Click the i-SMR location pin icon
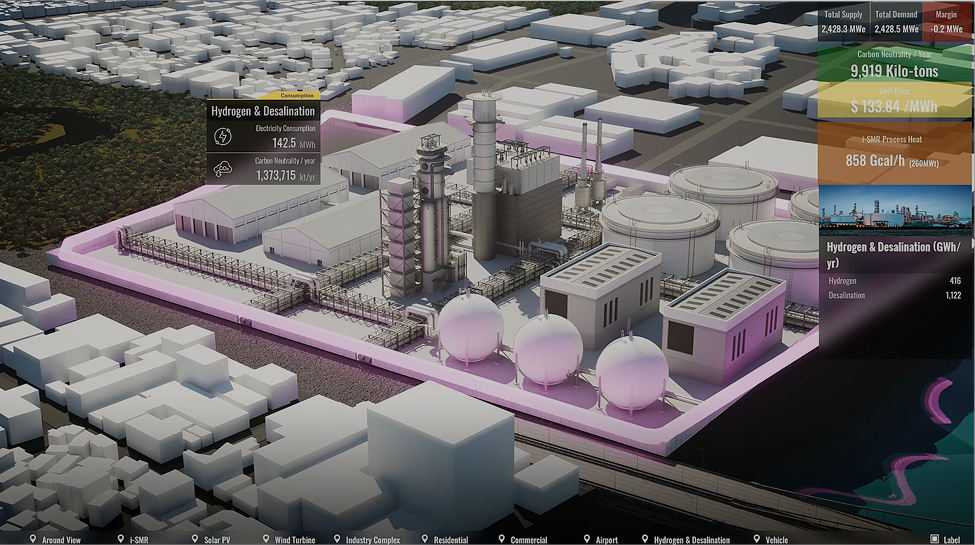 pyautogui.click(x=120, y=539)
